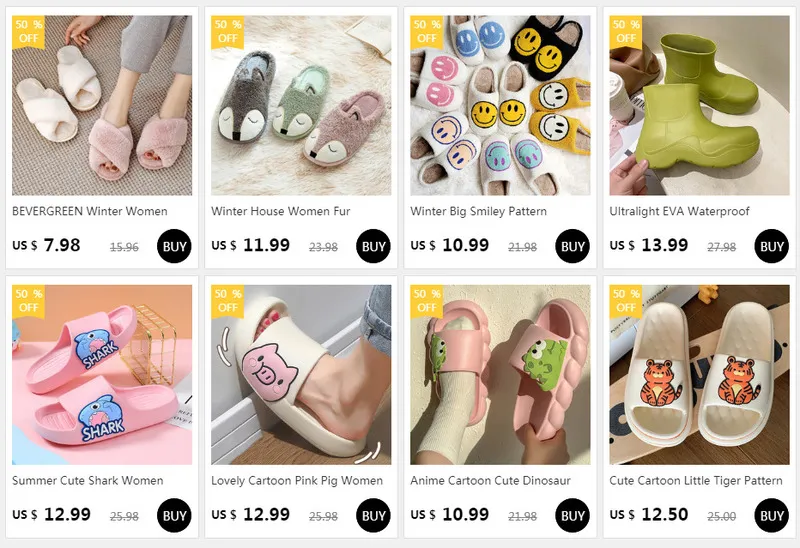Click BUY for Summer Cute Shark Women
The width and height of the screenshot is (800, 548).
174,515
